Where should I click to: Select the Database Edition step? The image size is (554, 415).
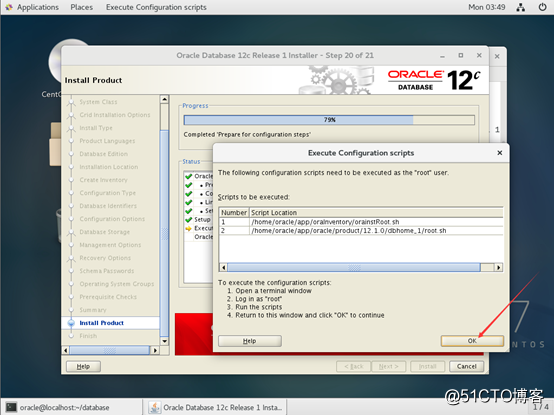104,154
